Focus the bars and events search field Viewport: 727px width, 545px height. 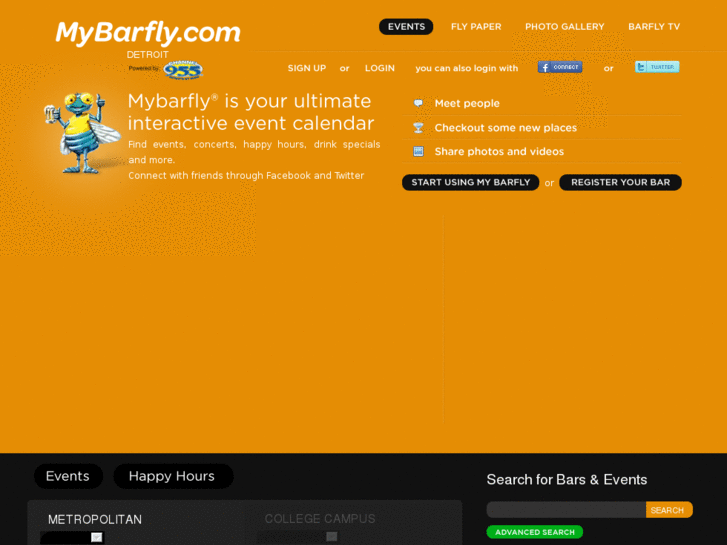point(566,510)
